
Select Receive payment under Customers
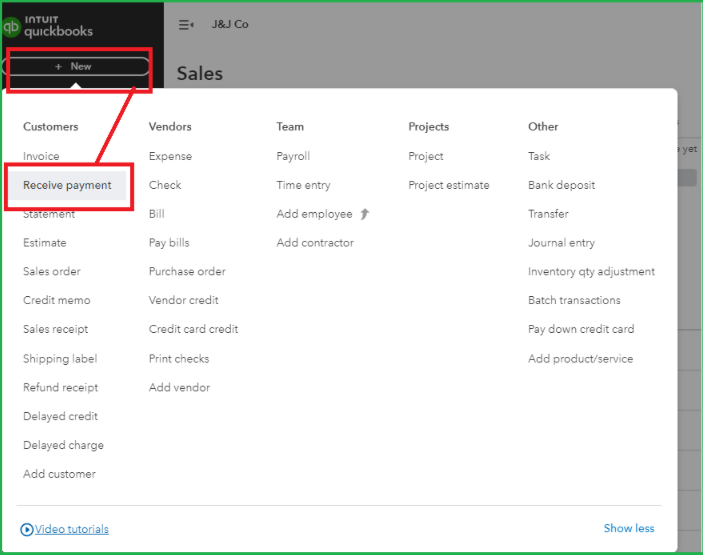[67, 185]
